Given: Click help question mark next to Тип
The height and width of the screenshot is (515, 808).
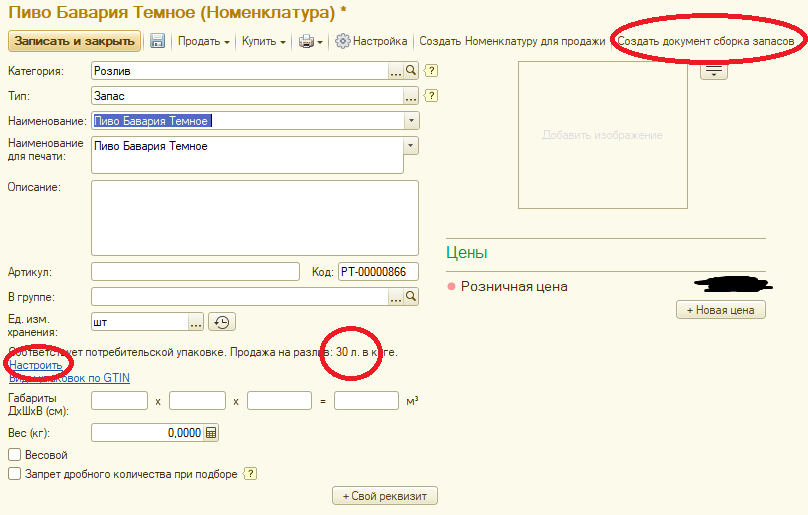Looking at the screenshot, I should tap(431, 96).
